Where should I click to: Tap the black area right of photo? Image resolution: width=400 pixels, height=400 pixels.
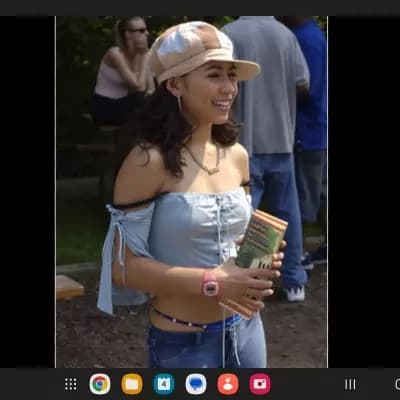(x=364, y=192)
